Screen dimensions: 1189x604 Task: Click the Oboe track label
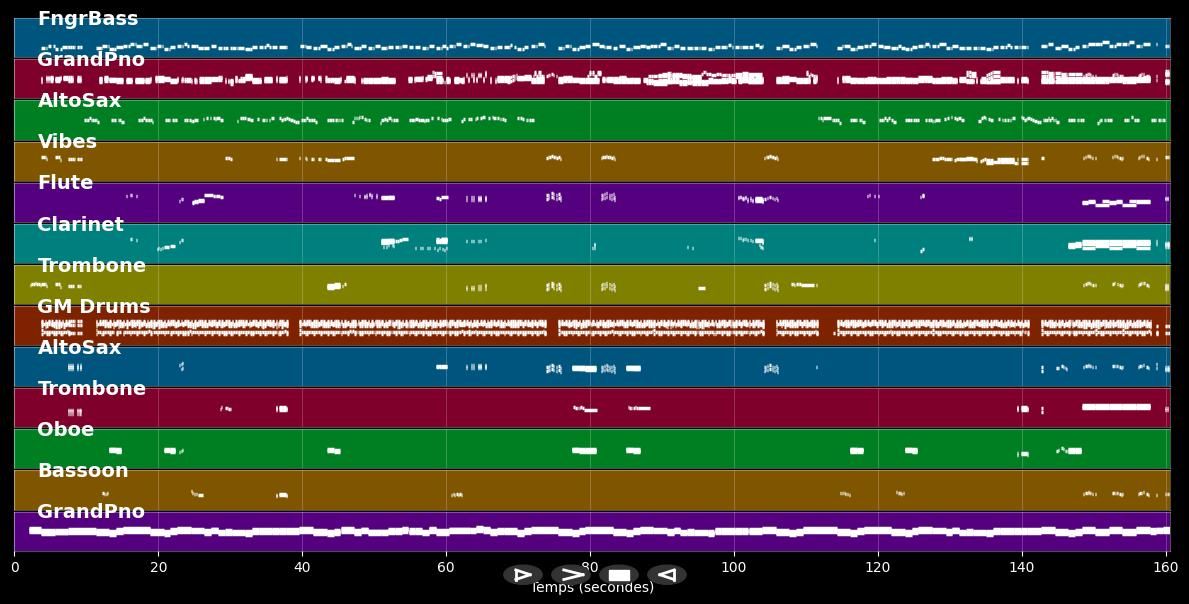(x=65, y=430)
